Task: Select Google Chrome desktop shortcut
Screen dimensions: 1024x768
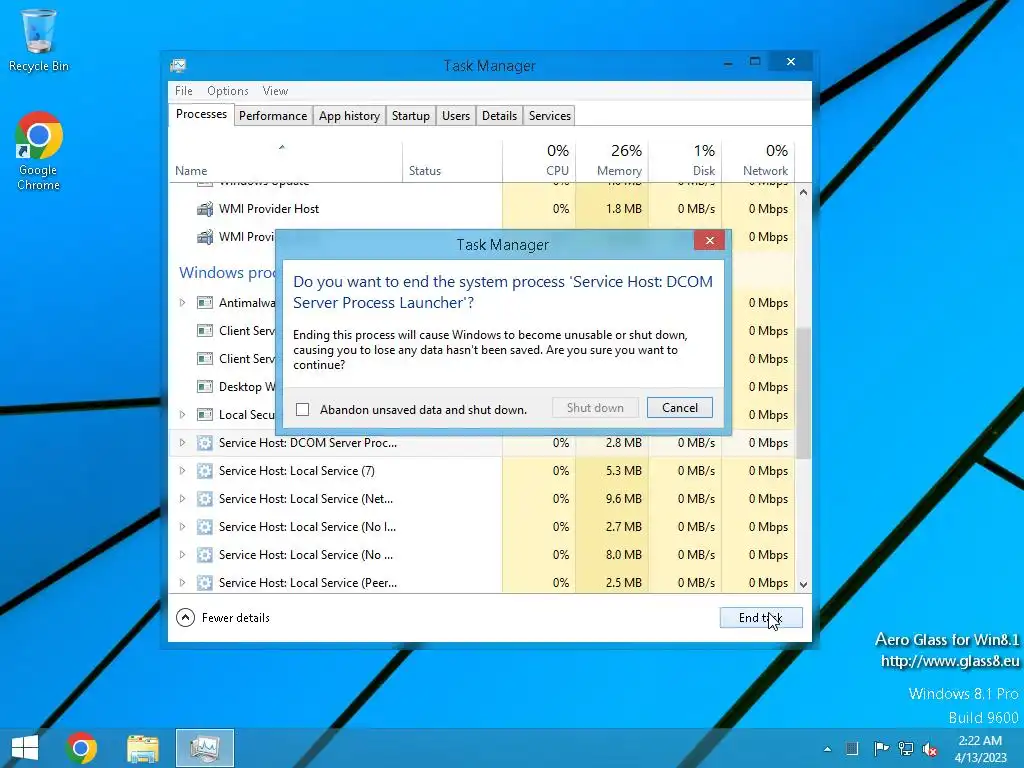Action: coord(39,151)
